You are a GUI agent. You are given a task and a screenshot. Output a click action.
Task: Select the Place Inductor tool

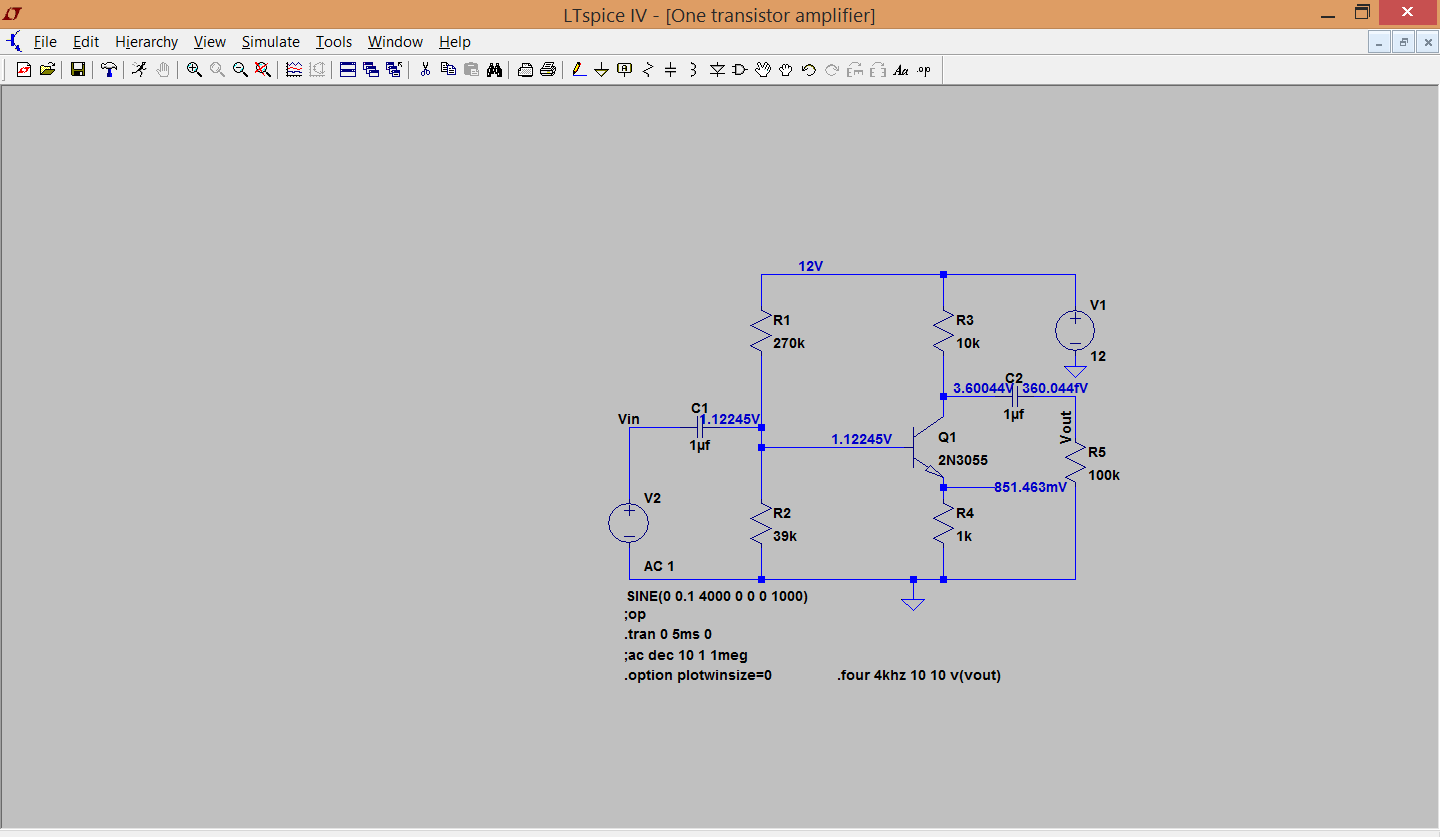pyautogui.click(x=694, y=69)
